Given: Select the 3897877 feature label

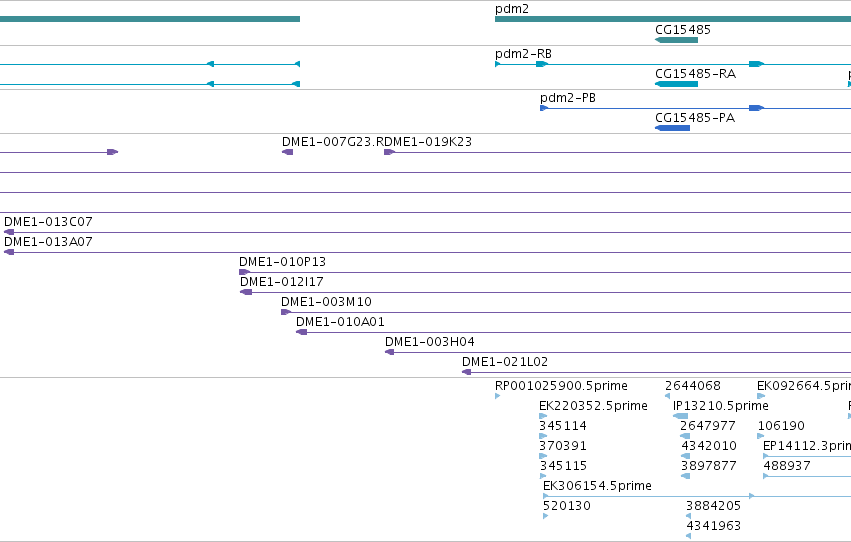Looking at the screenshot, I should pyautogui.click(x=709, y=467).
